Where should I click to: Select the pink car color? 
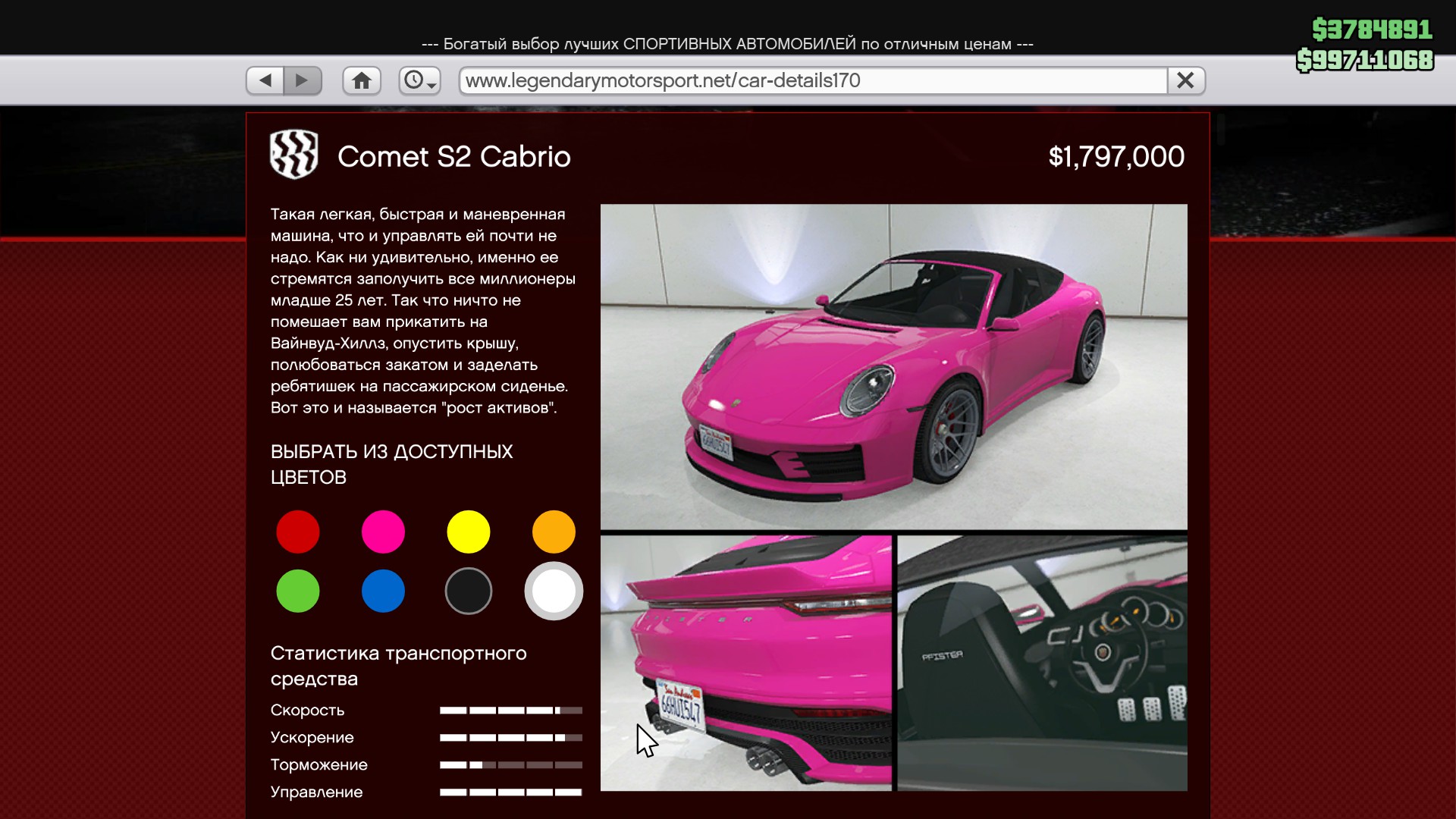click(383, 532)
